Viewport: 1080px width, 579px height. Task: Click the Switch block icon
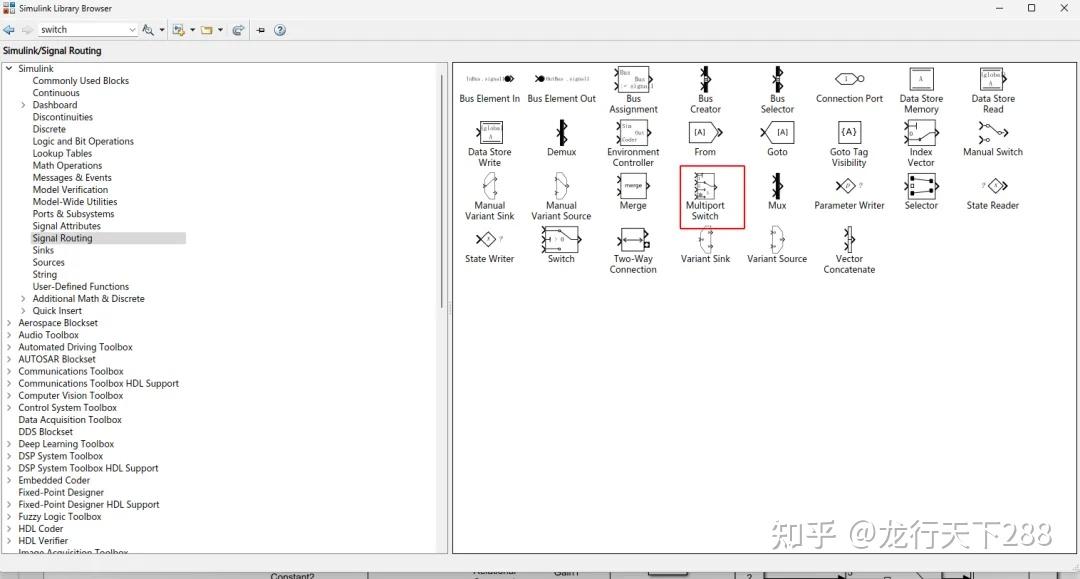click(x=561, y=240)
